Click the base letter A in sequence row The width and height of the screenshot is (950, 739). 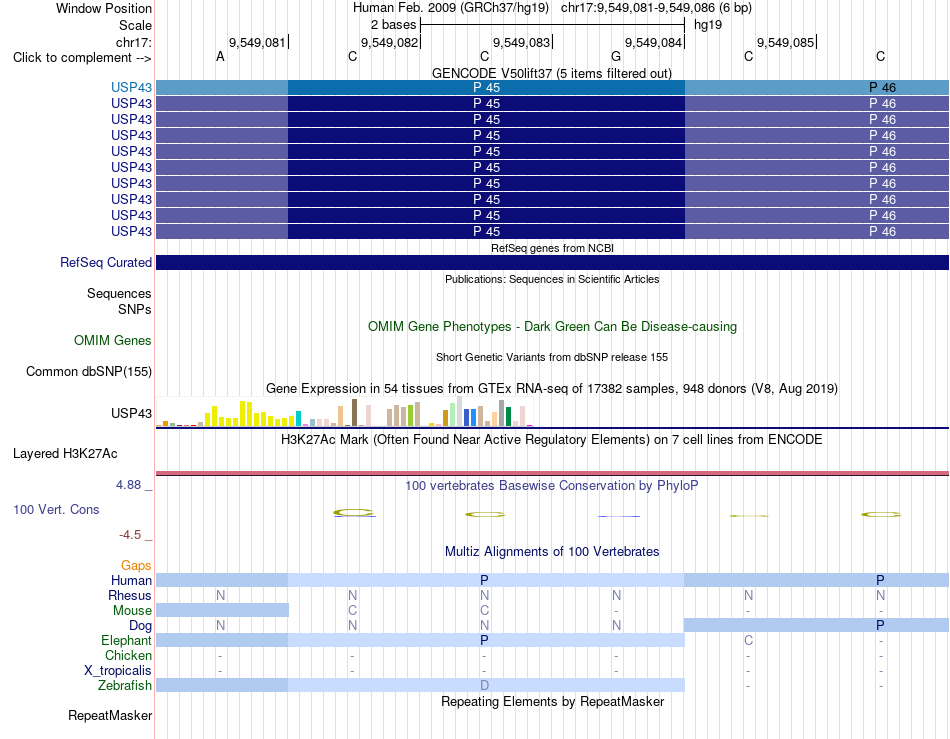(x=221, y=57)
